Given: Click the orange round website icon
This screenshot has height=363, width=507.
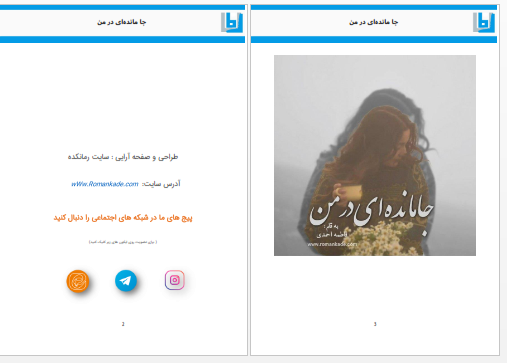Looking at the screenshot, I should coord(78,281).
